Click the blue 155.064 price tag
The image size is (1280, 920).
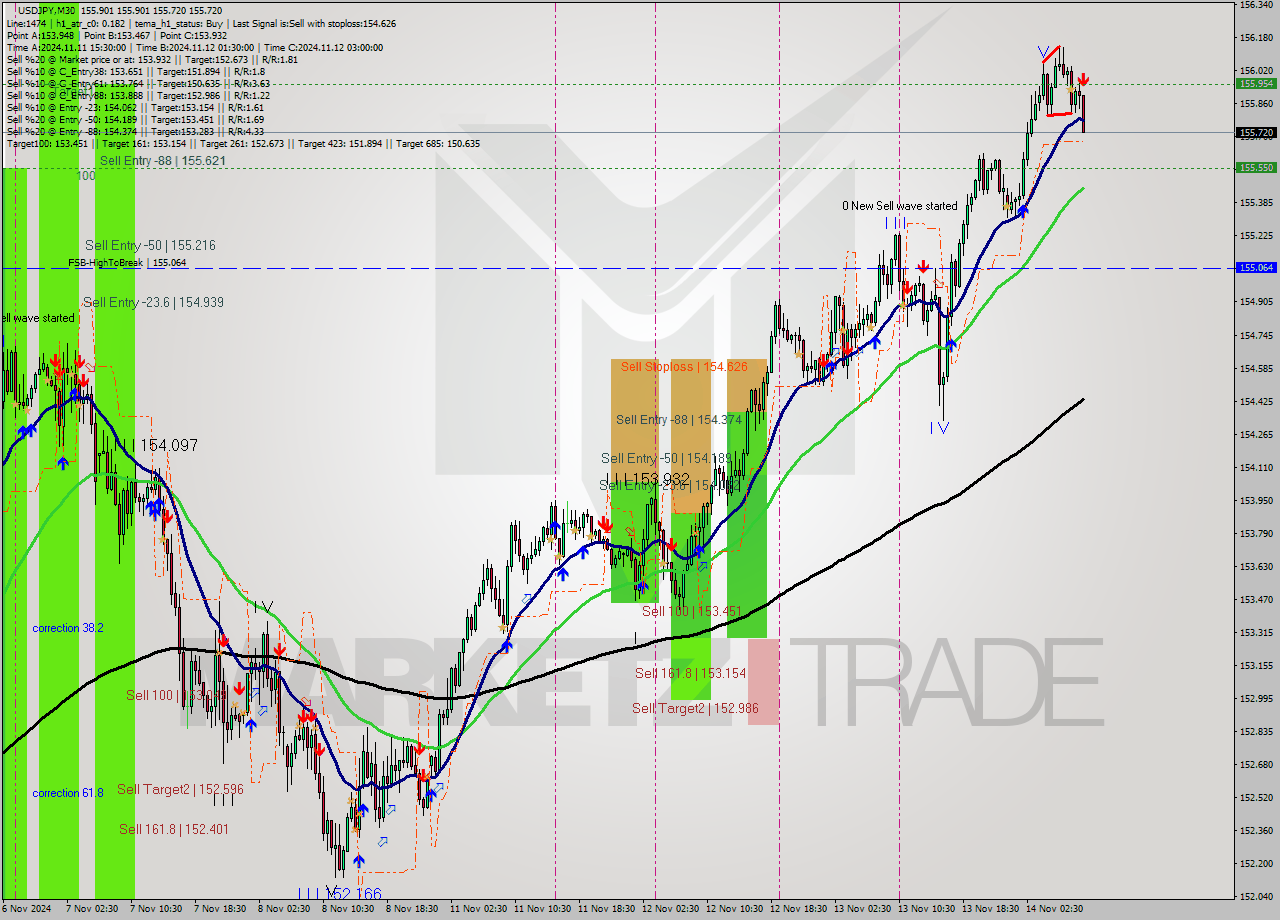pos(1256,268)
